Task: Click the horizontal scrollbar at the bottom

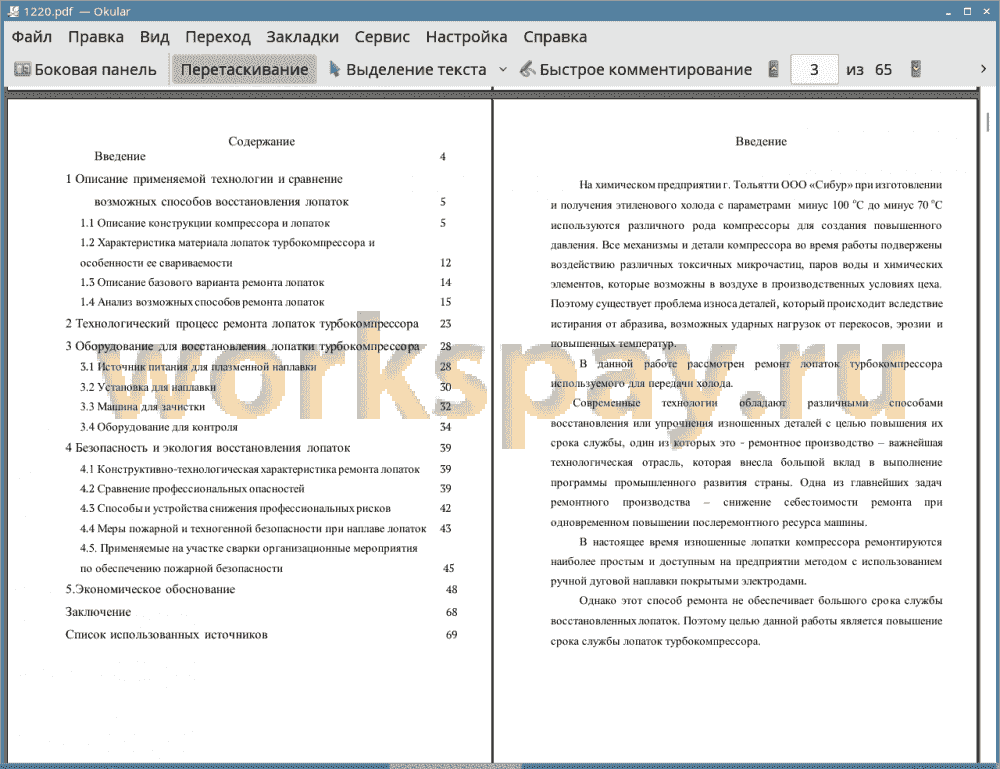Action: 456,765
